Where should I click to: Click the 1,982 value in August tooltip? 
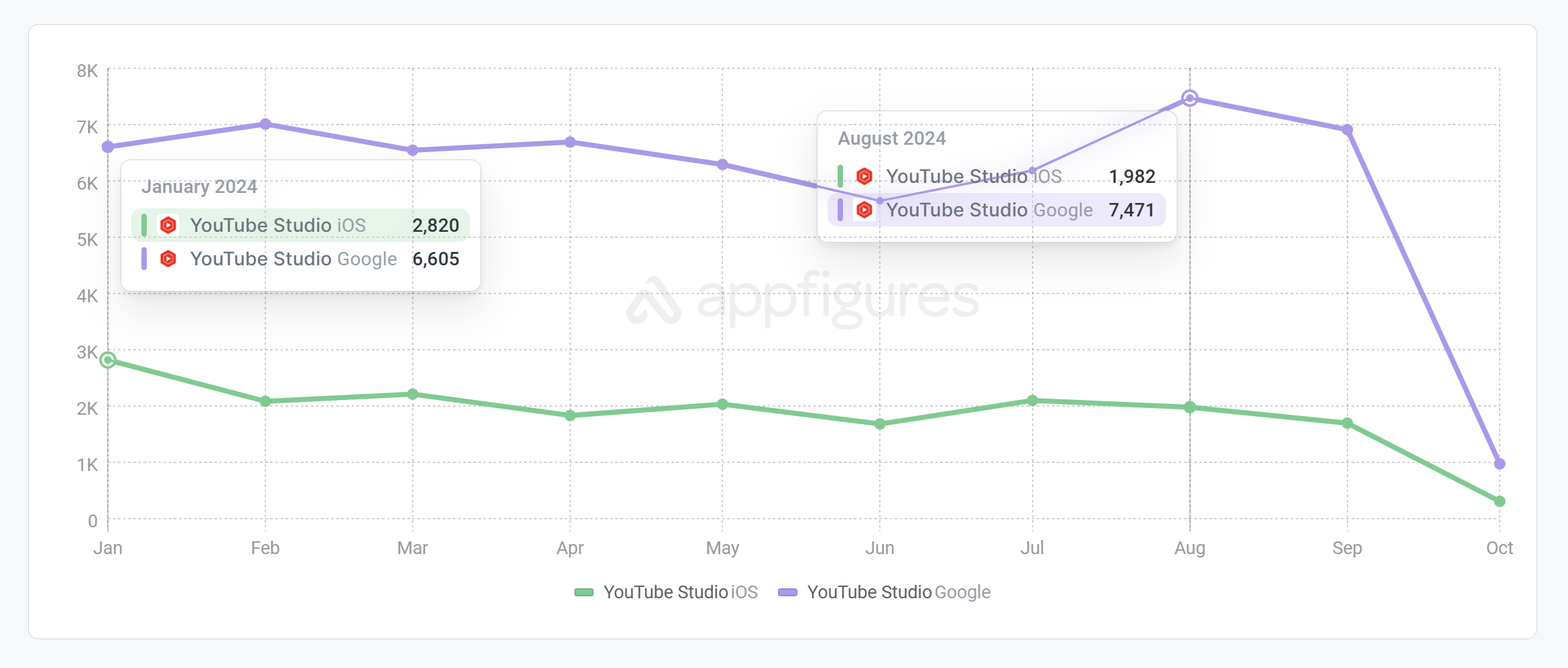coord(1132,176)
